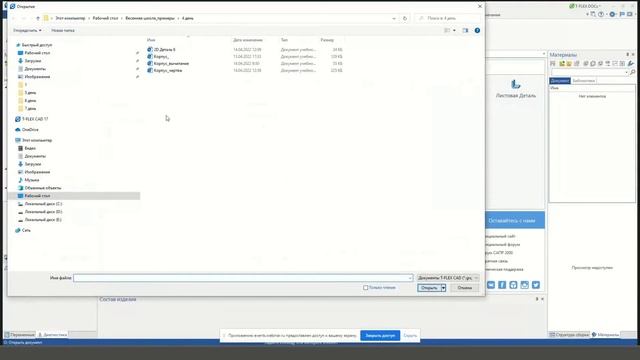Expand the Открыть button split arrow
The image size is (640, 360).
443,288
